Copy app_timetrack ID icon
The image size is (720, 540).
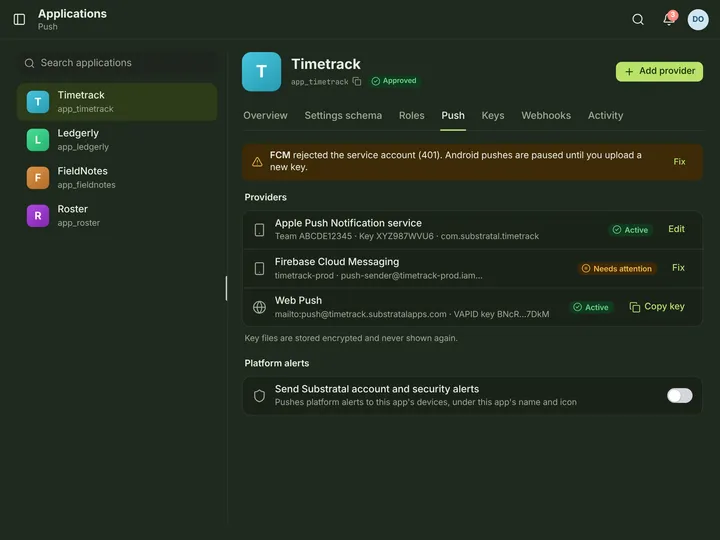(x=357, y=81)
